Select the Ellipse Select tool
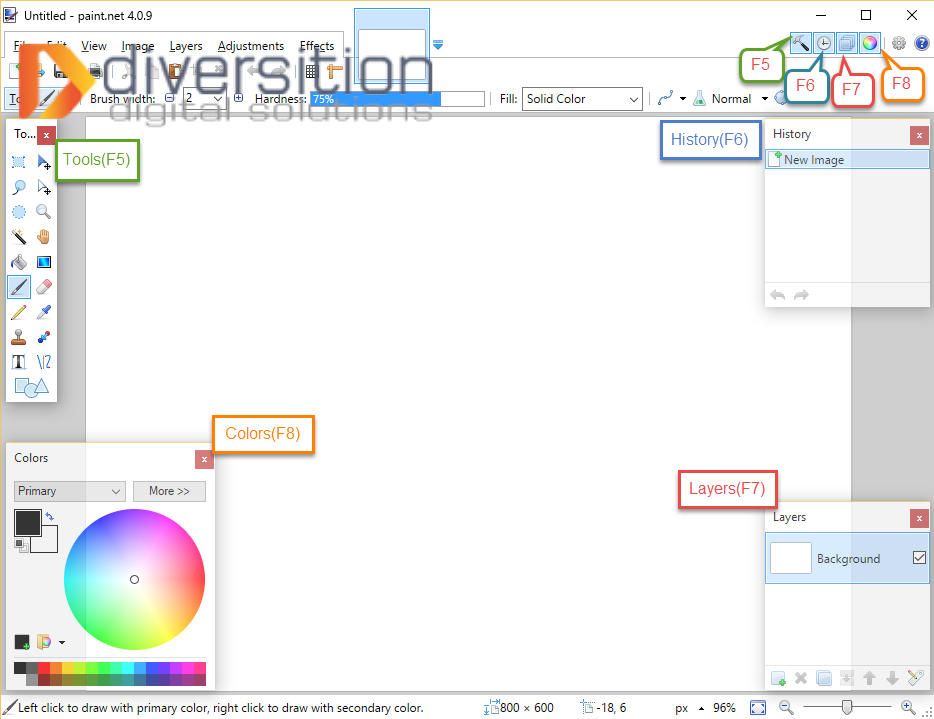 click(18, 212)
